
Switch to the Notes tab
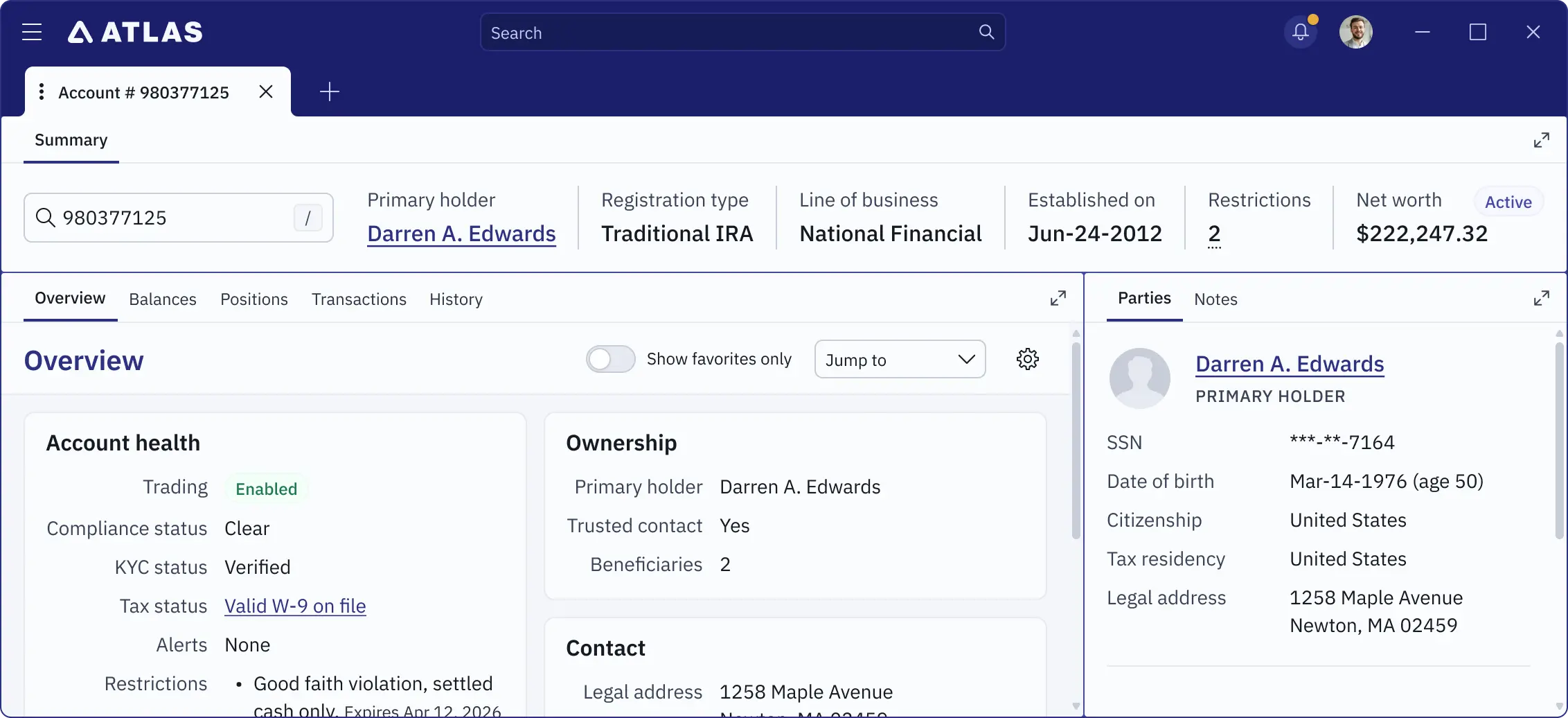tap(1215, 299)
